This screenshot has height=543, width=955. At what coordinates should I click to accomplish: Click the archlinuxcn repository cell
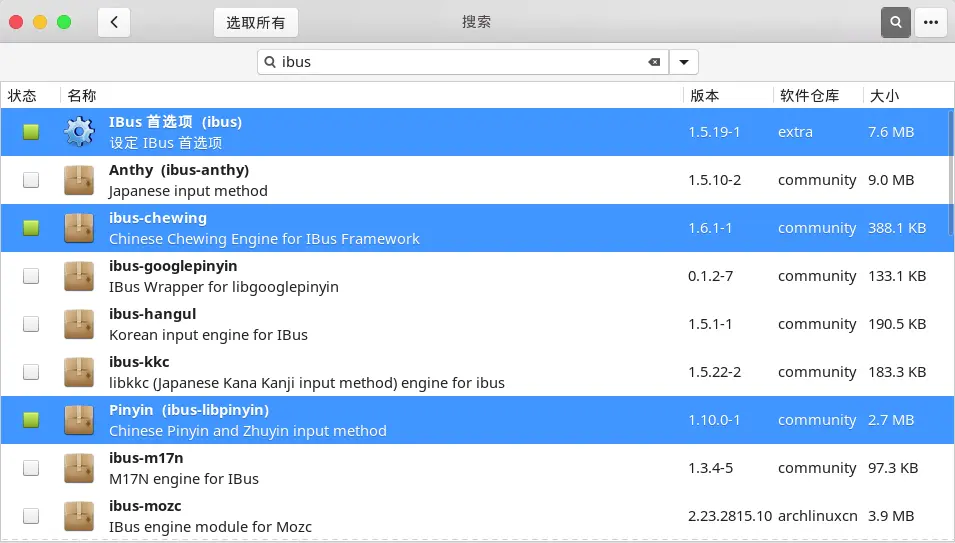pyautogui.click(x=817, y=516)
